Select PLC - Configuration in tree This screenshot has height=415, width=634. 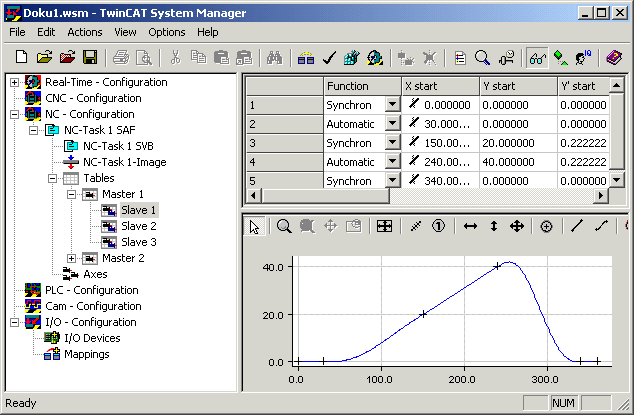[92, 290]
